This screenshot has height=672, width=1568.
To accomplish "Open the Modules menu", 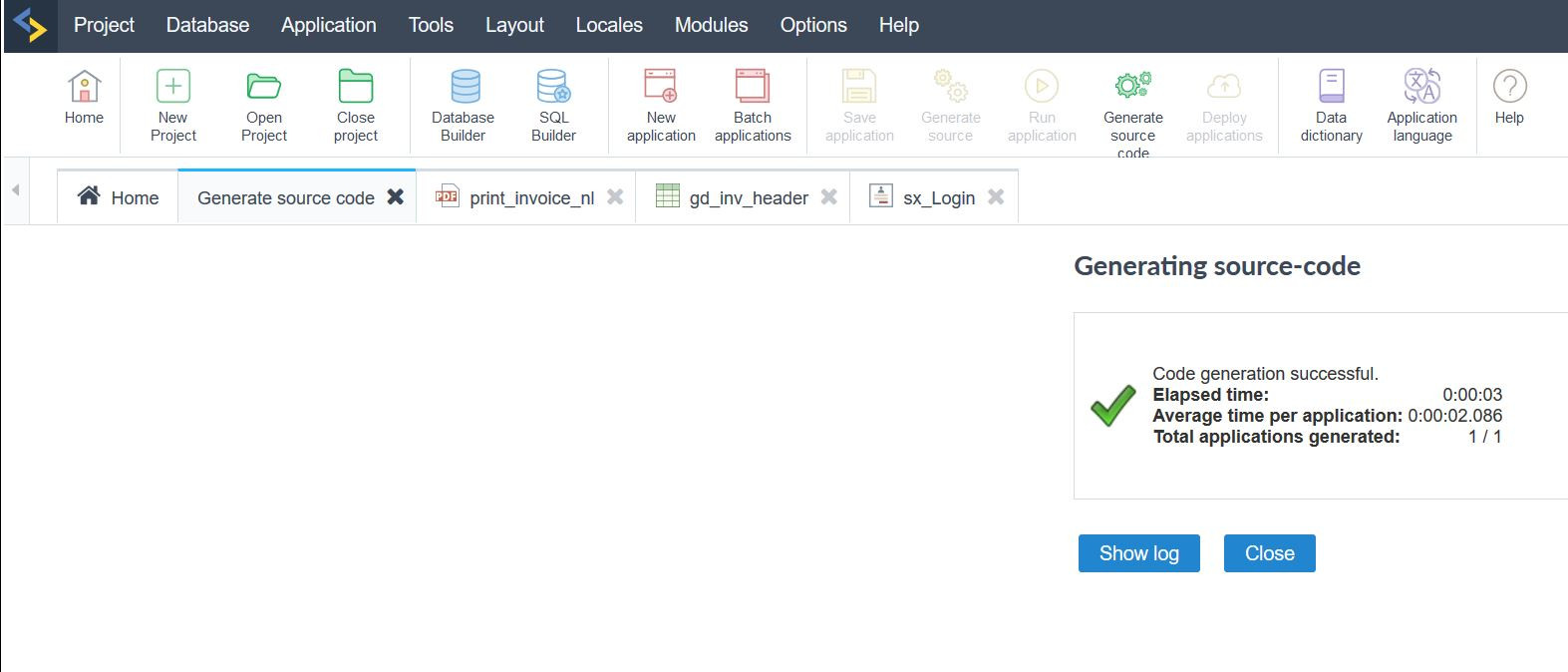I will point(711,25).
